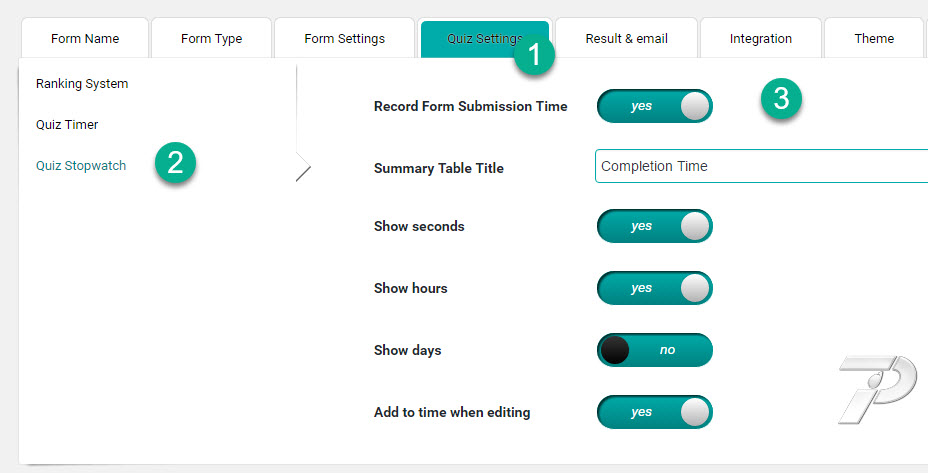The height and width of the screenshot is (473, 928).
Task: Click the arrow pointer beside Quiz Stopwatch
Action: [303, 167]
